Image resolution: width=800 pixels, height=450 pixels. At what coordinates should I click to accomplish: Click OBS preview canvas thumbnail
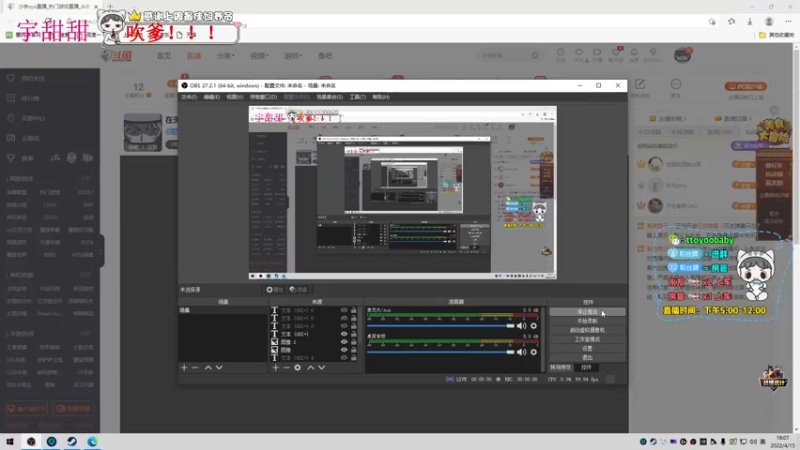(403, 192)
